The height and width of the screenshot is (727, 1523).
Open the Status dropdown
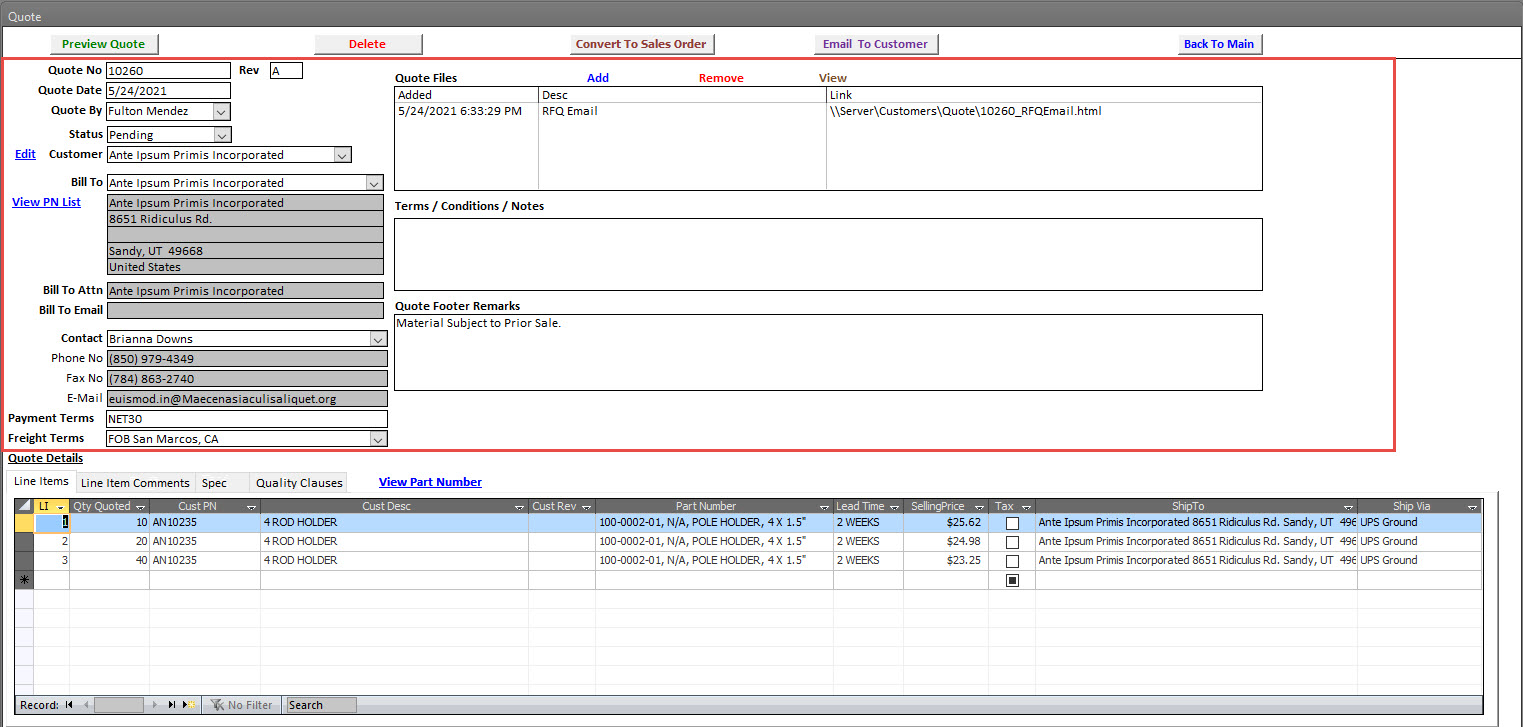[220, 134]
